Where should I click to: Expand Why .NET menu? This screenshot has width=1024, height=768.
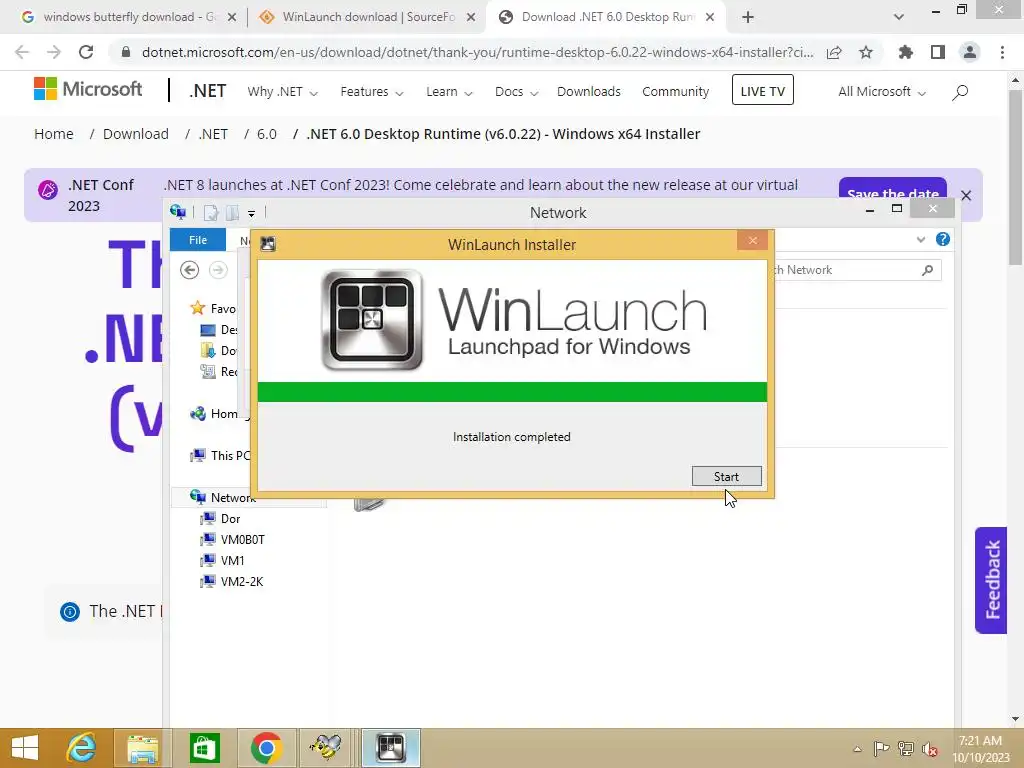click(282, 91)
